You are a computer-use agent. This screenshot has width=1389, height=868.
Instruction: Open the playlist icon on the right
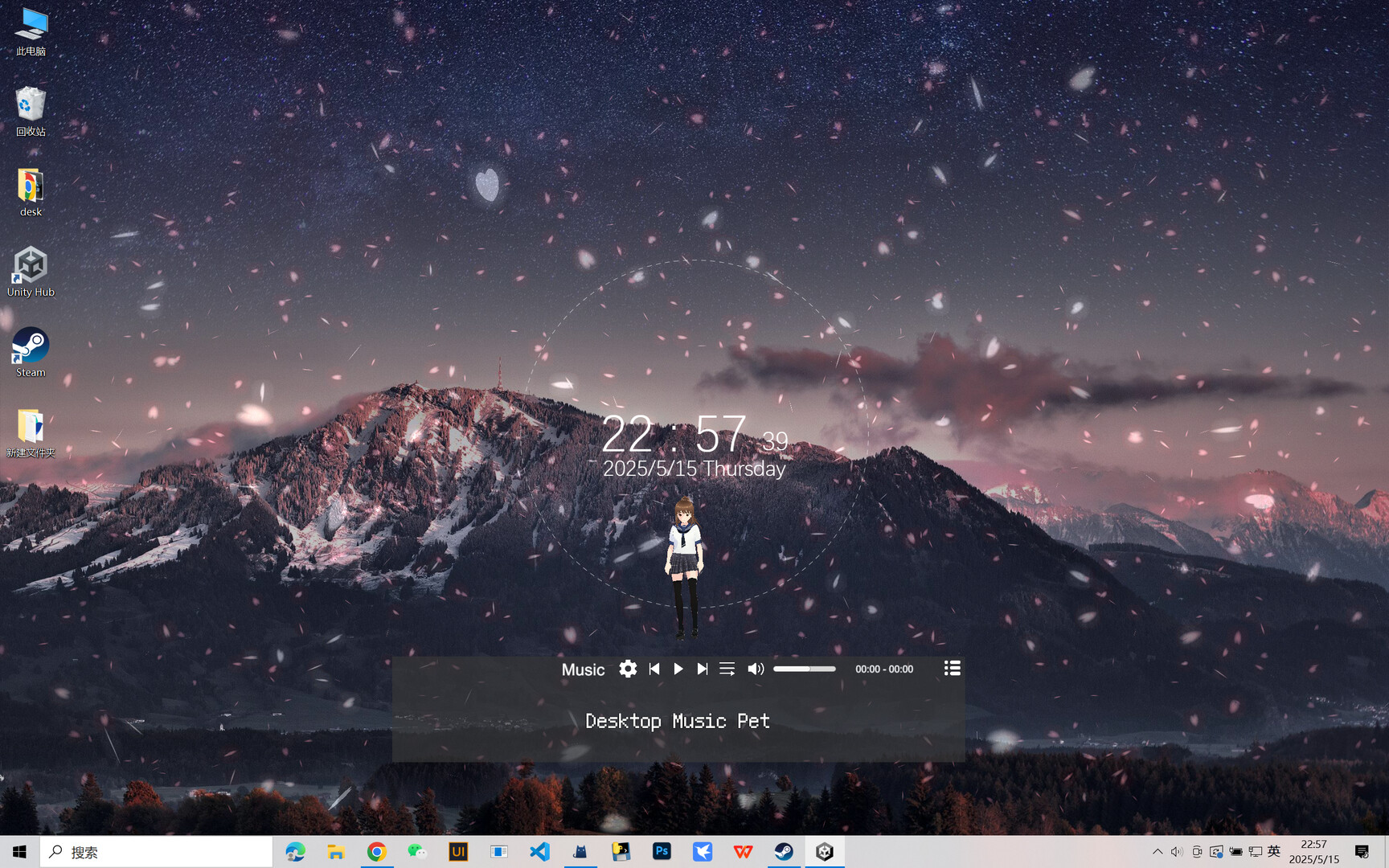(x=952, y=668)
